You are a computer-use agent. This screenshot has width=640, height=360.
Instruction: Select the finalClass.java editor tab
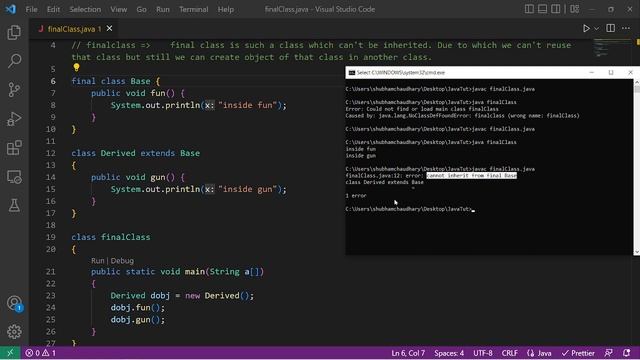click(x=74, y=29)
